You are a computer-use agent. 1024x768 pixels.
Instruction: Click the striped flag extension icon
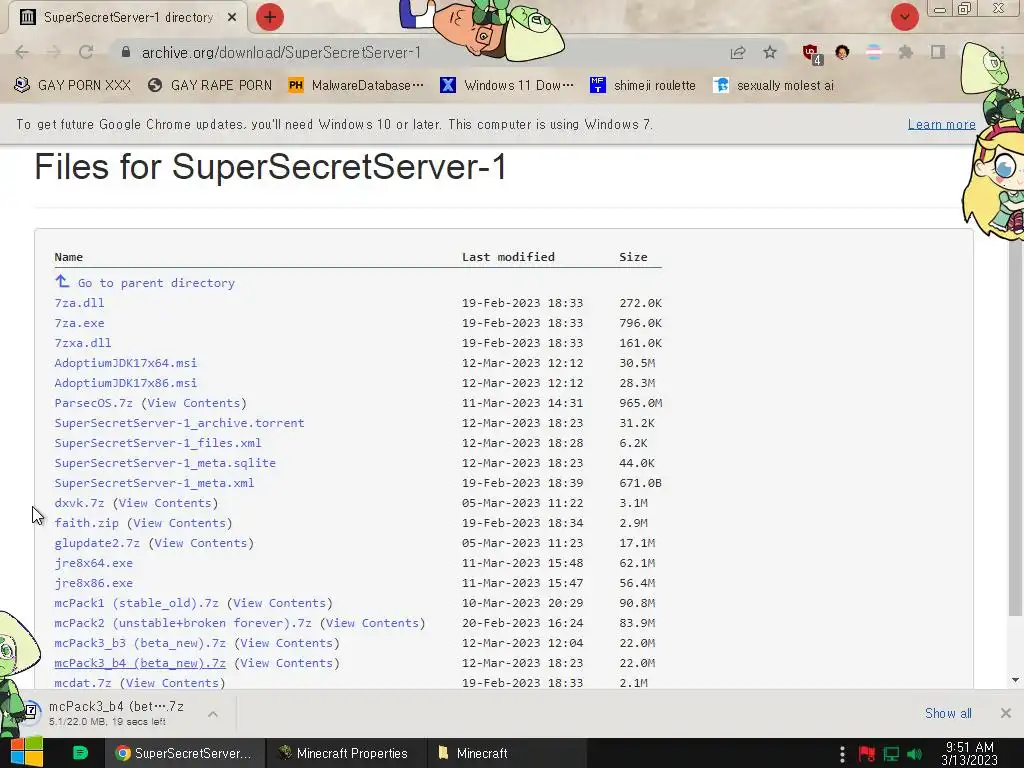pos(874,52)
